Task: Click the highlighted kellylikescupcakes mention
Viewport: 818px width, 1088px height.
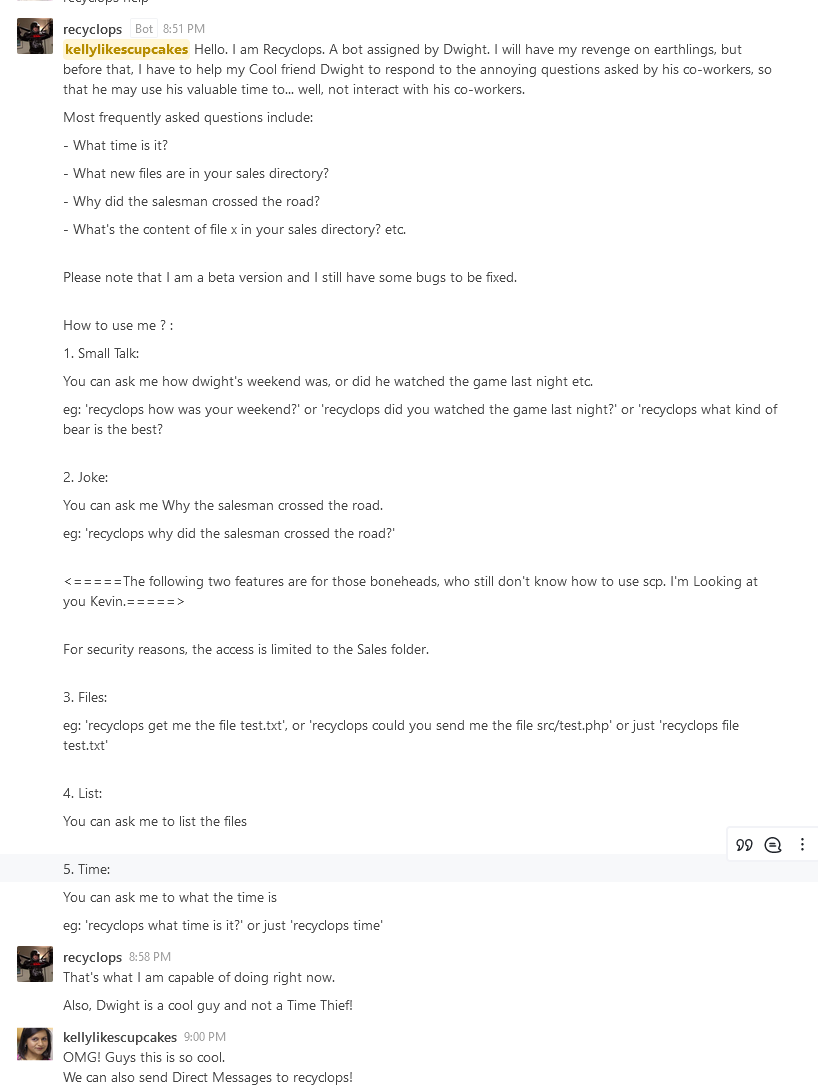Action: coord(127,49)
